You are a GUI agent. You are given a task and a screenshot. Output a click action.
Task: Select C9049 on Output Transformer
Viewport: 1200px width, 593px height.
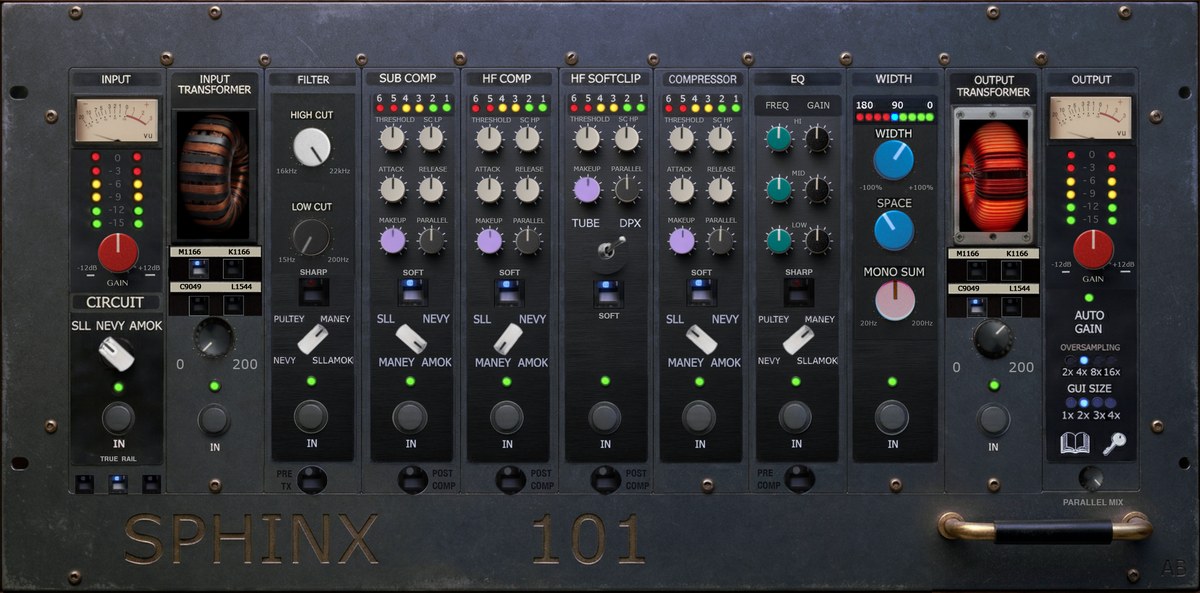(976, 306)
